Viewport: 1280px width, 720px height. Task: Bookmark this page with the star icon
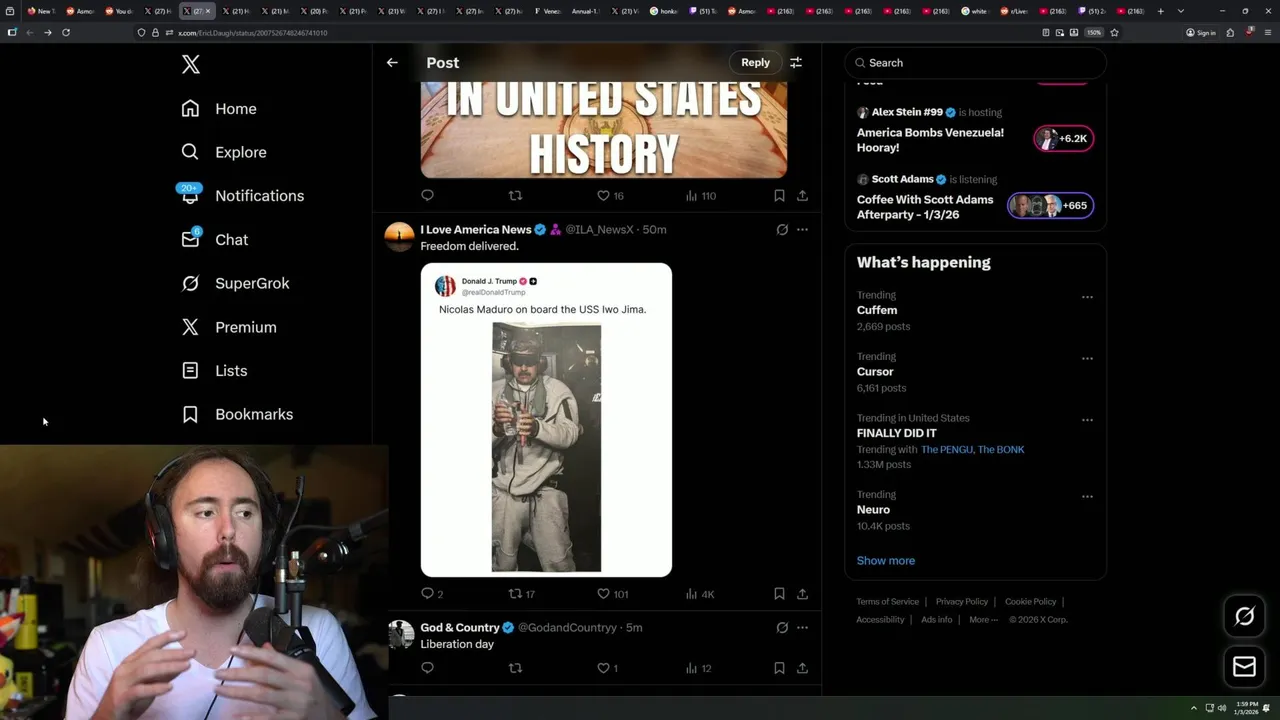pos(1114,32)
